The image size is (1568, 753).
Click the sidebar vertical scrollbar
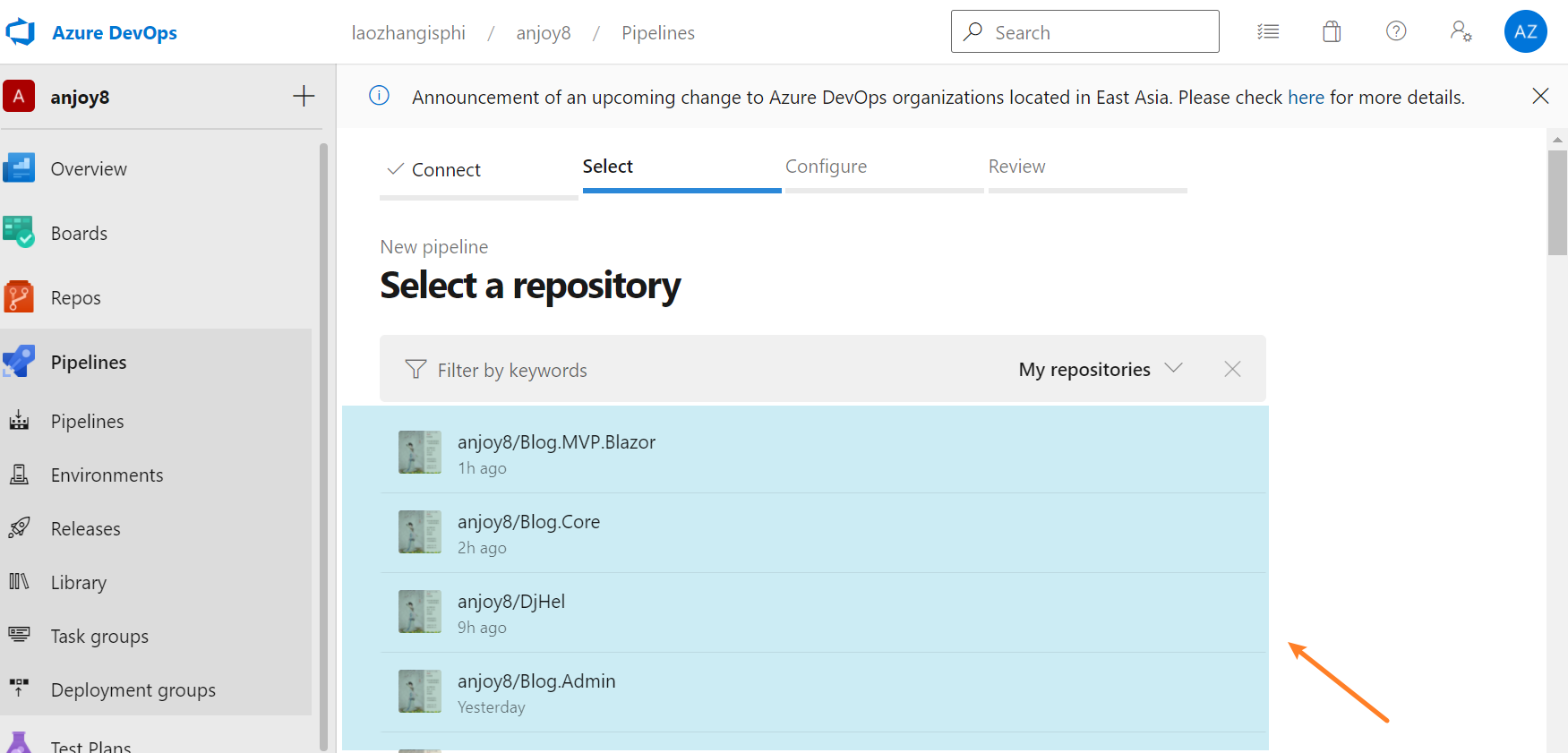coord(323,446)
